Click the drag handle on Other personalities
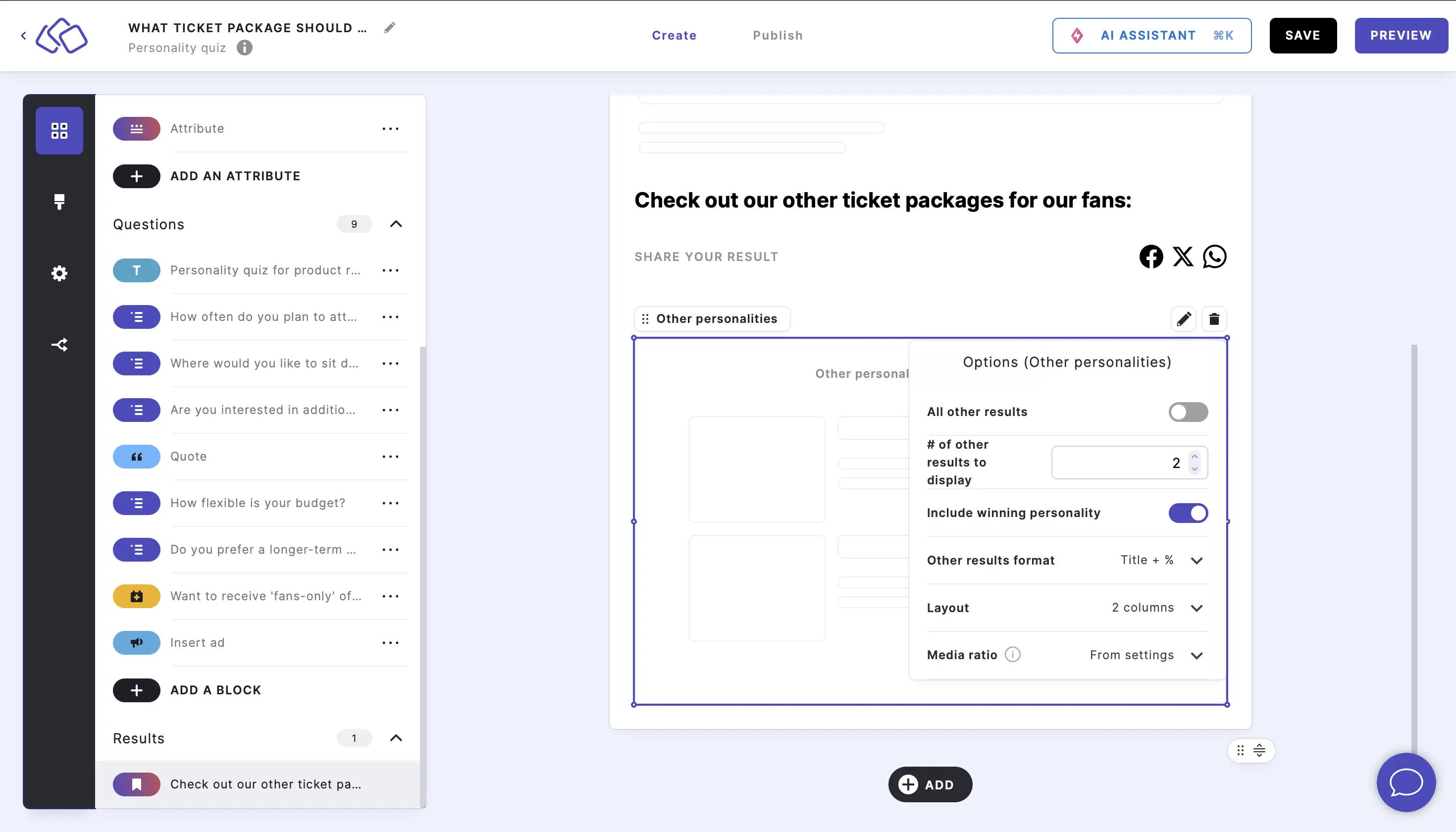Screen dimensions: 1456x832 coord(646,319)
